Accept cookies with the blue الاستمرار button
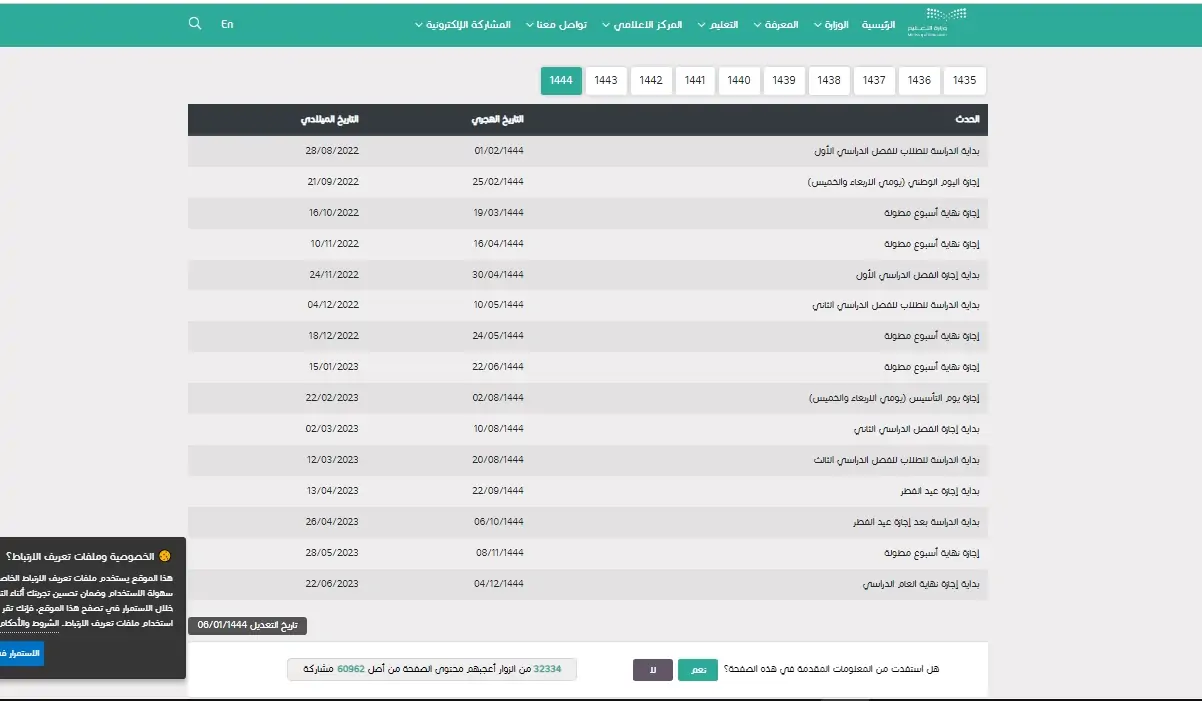 (x=22, y=653)
